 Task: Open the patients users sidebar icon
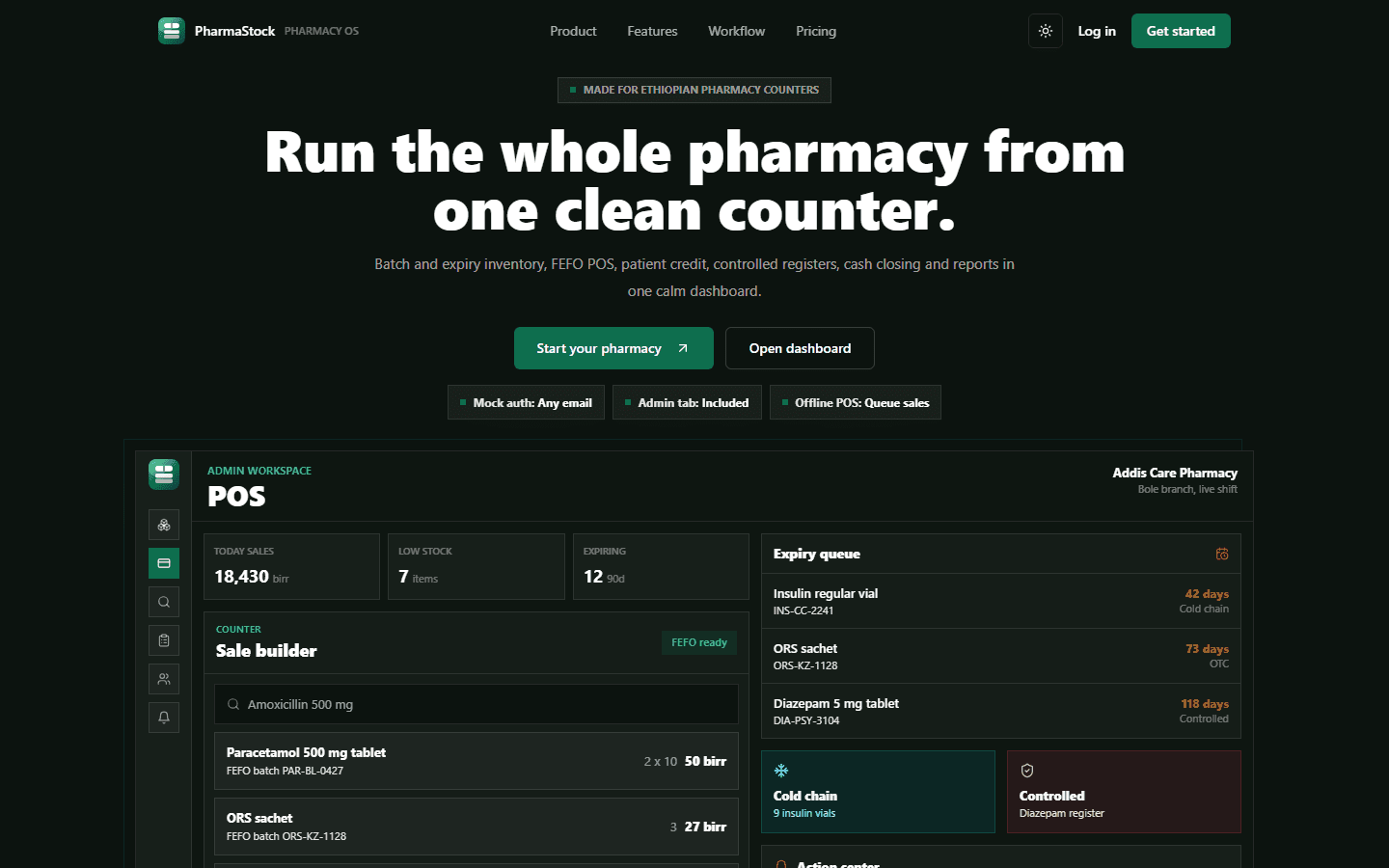[164, 679]
